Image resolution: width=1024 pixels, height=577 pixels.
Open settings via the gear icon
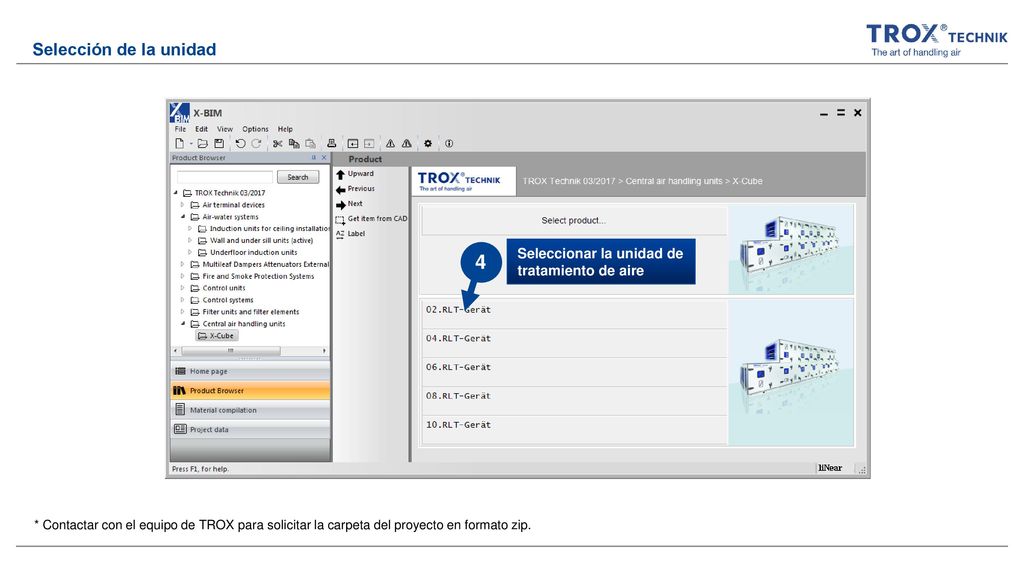point(428,144)
